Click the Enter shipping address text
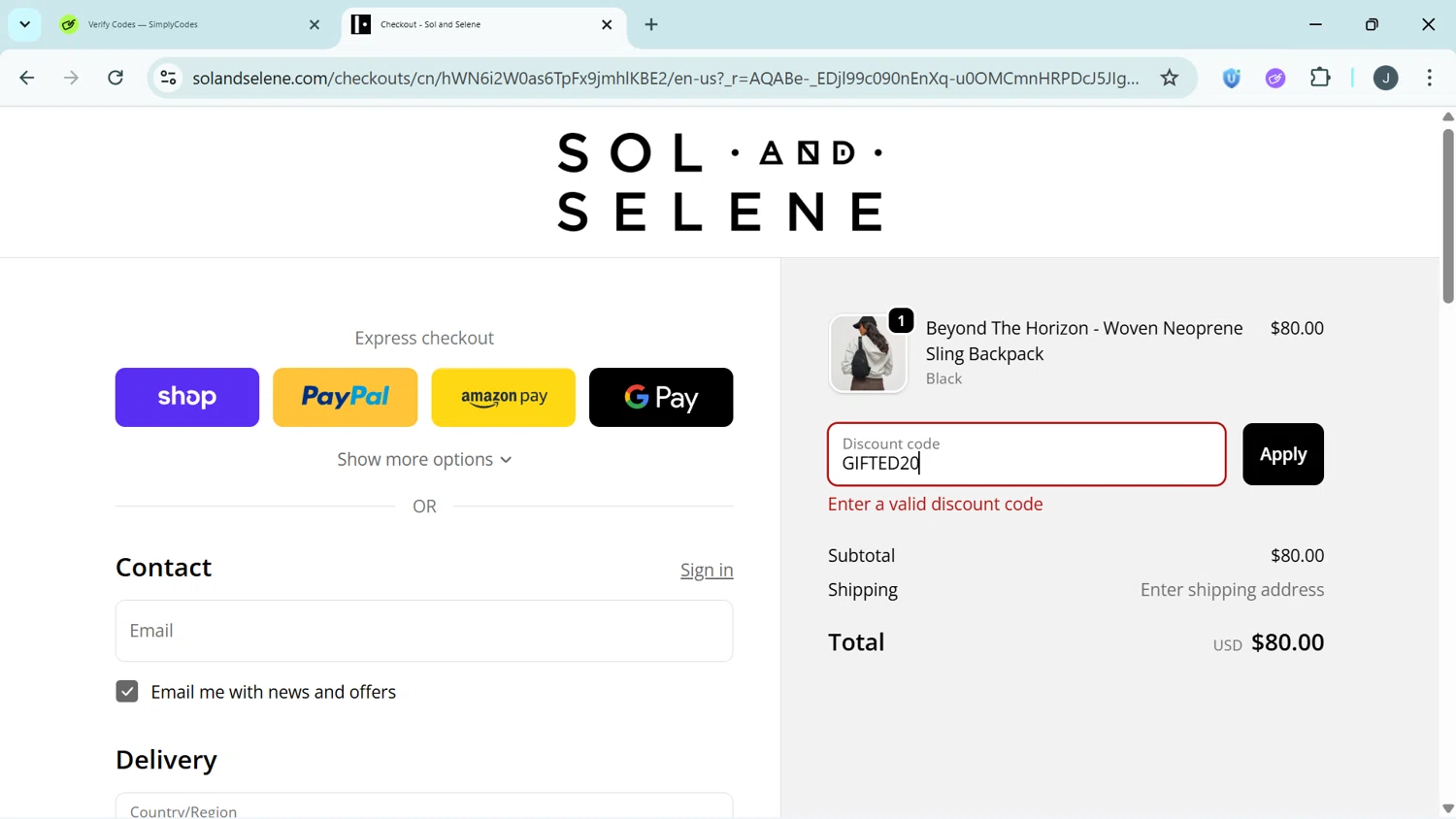 1232,590
